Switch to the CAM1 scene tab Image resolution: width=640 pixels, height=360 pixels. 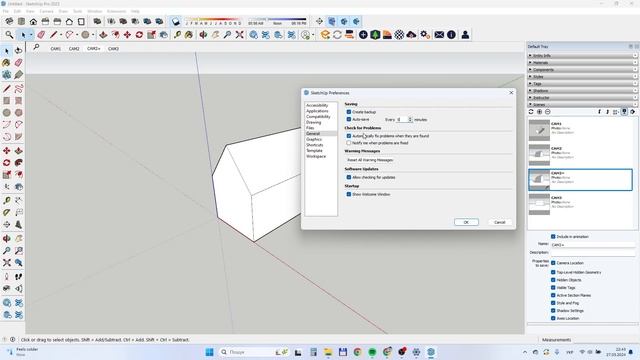[56, 49]
